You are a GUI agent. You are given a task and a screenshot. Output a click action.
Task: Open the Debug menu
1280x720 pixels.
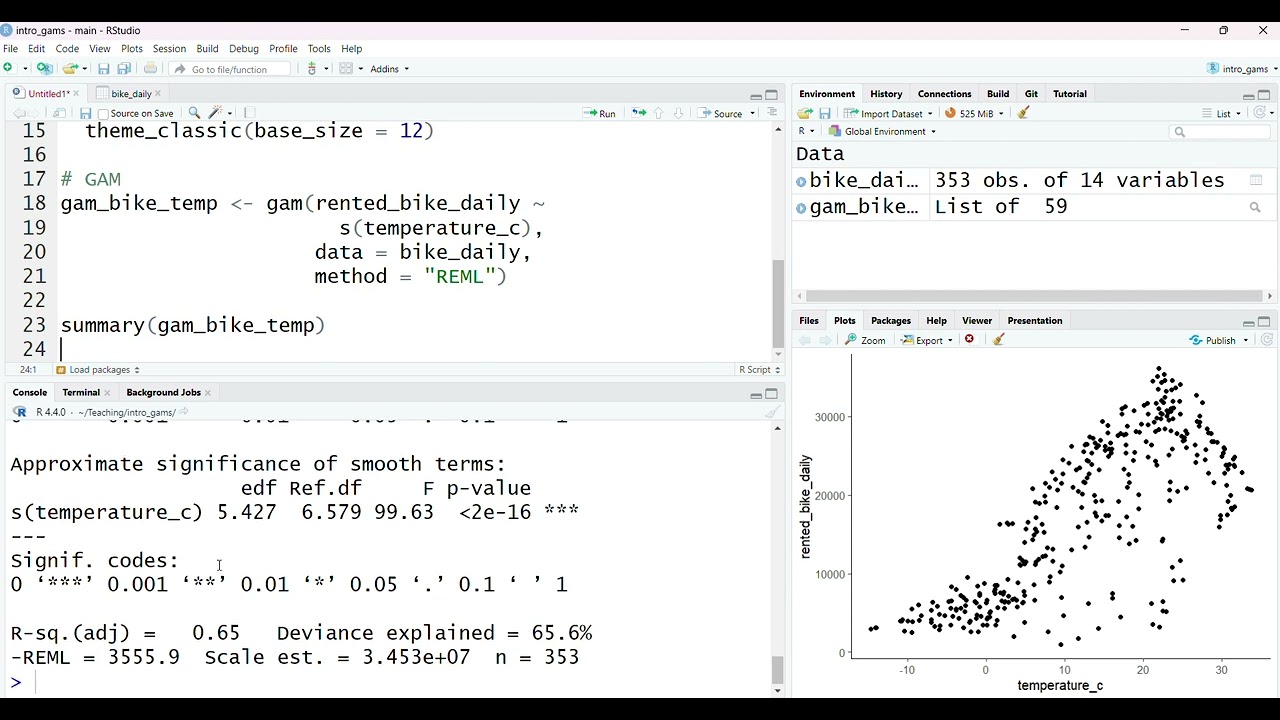coord(243,48)
